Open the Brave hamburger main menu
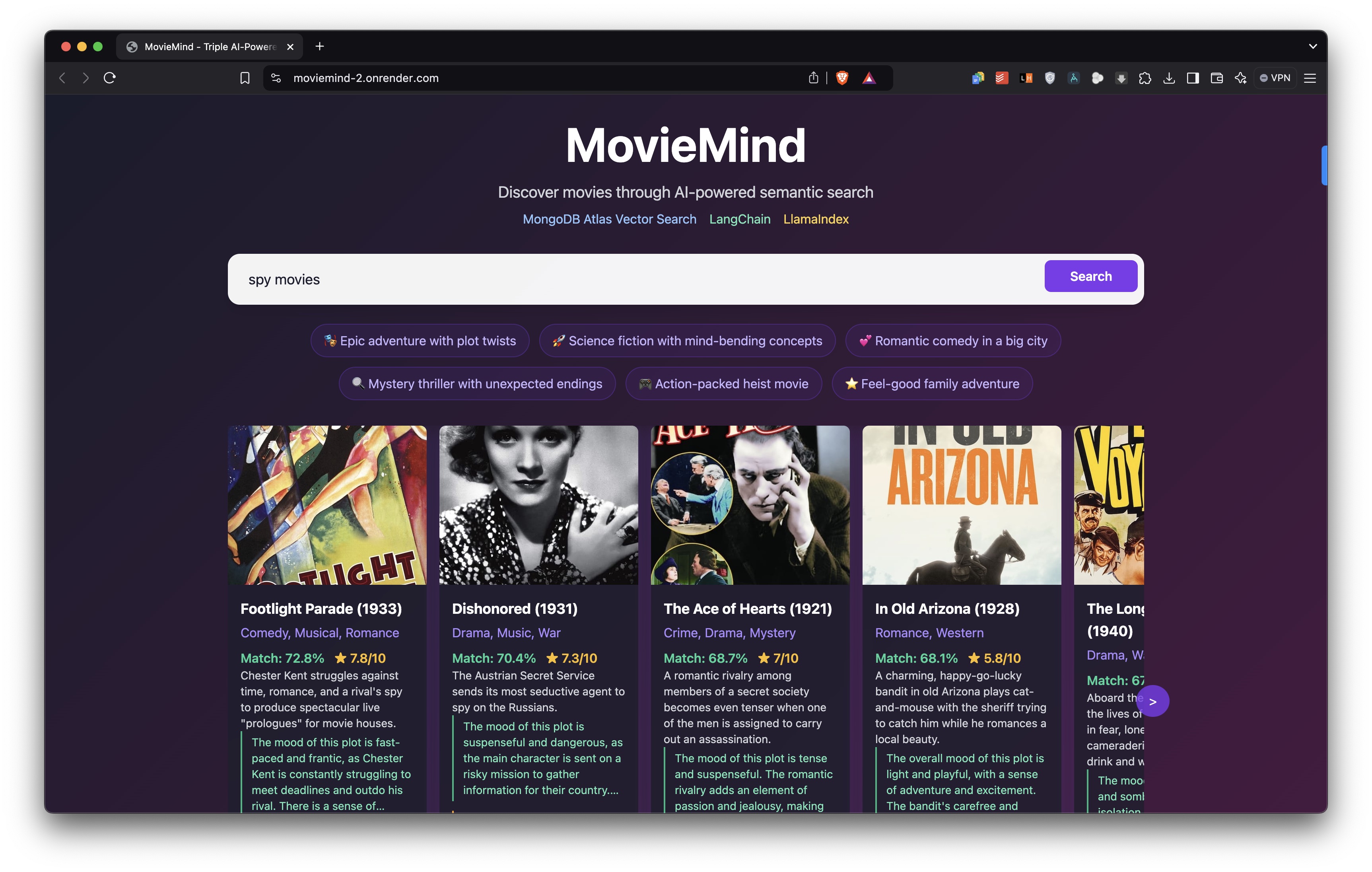 coord(1310,78)
